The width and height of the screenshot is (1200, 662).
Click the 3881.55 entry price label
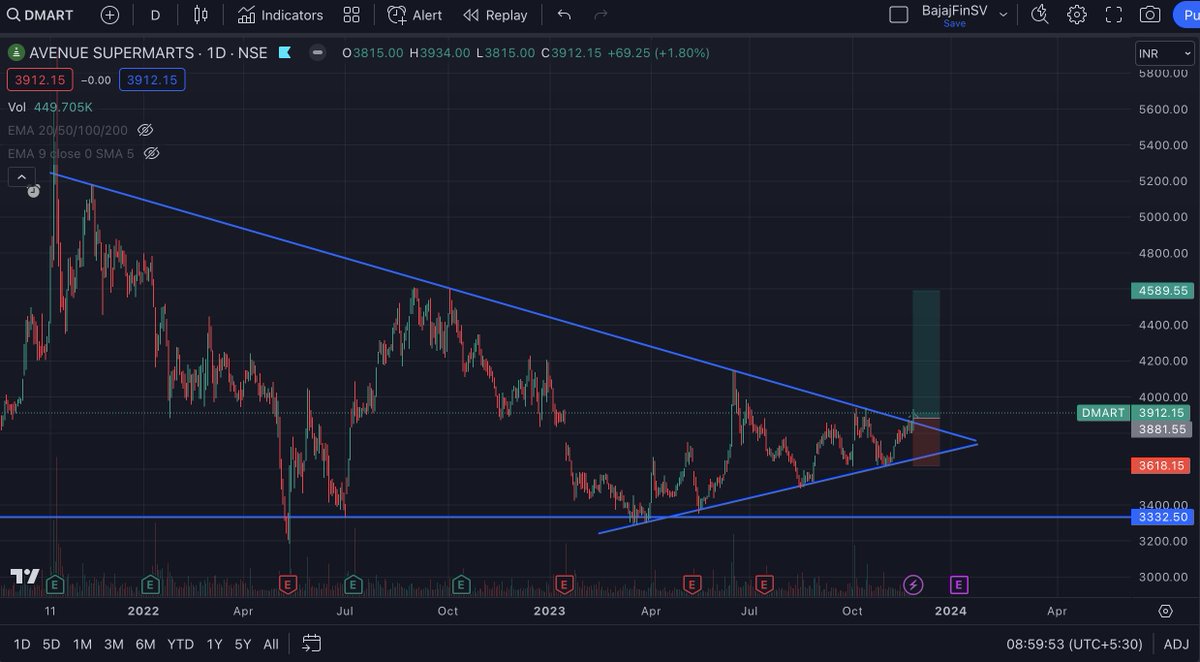[x=1161, y=429]
